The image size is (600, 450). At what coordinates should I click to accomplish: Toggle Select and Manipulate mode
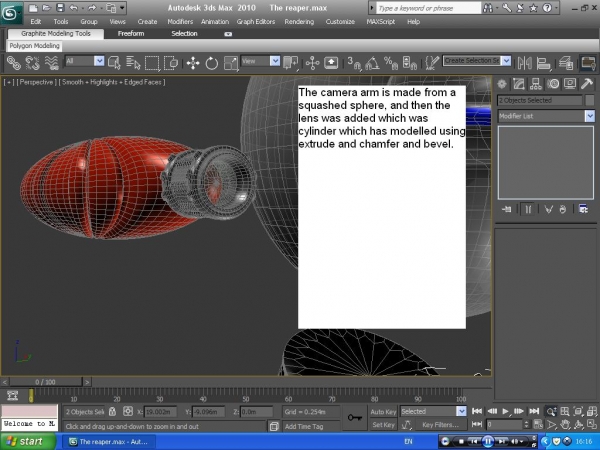[312, 63]
